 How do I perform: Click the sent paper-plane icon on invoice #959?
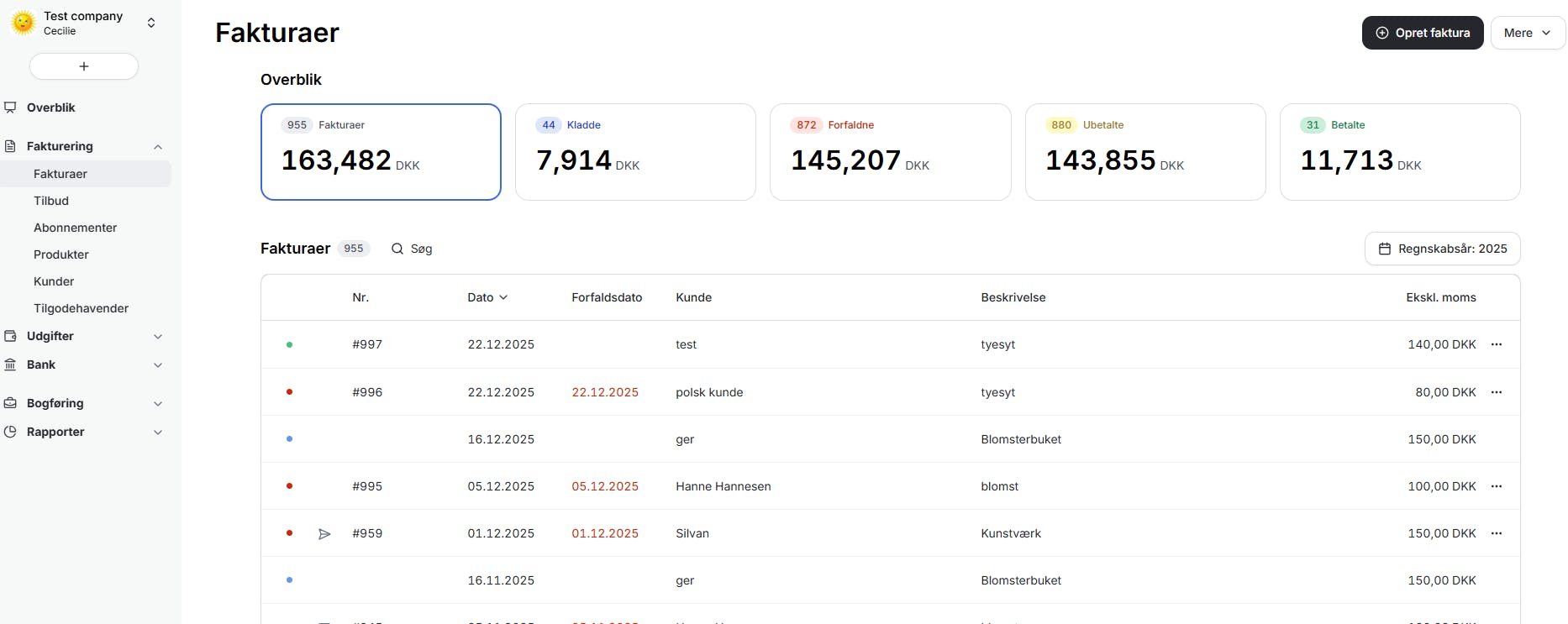pos(324,533)
